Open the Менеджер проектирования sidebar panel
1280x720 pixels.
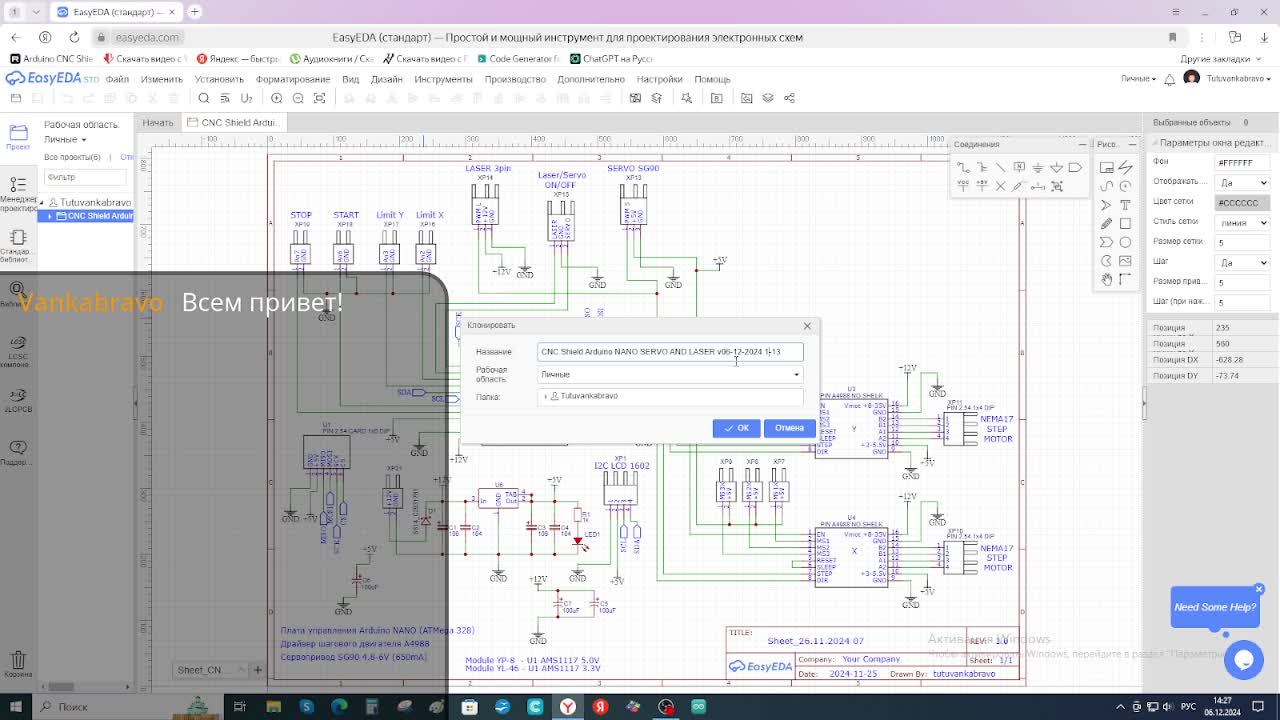click(18, 194)
